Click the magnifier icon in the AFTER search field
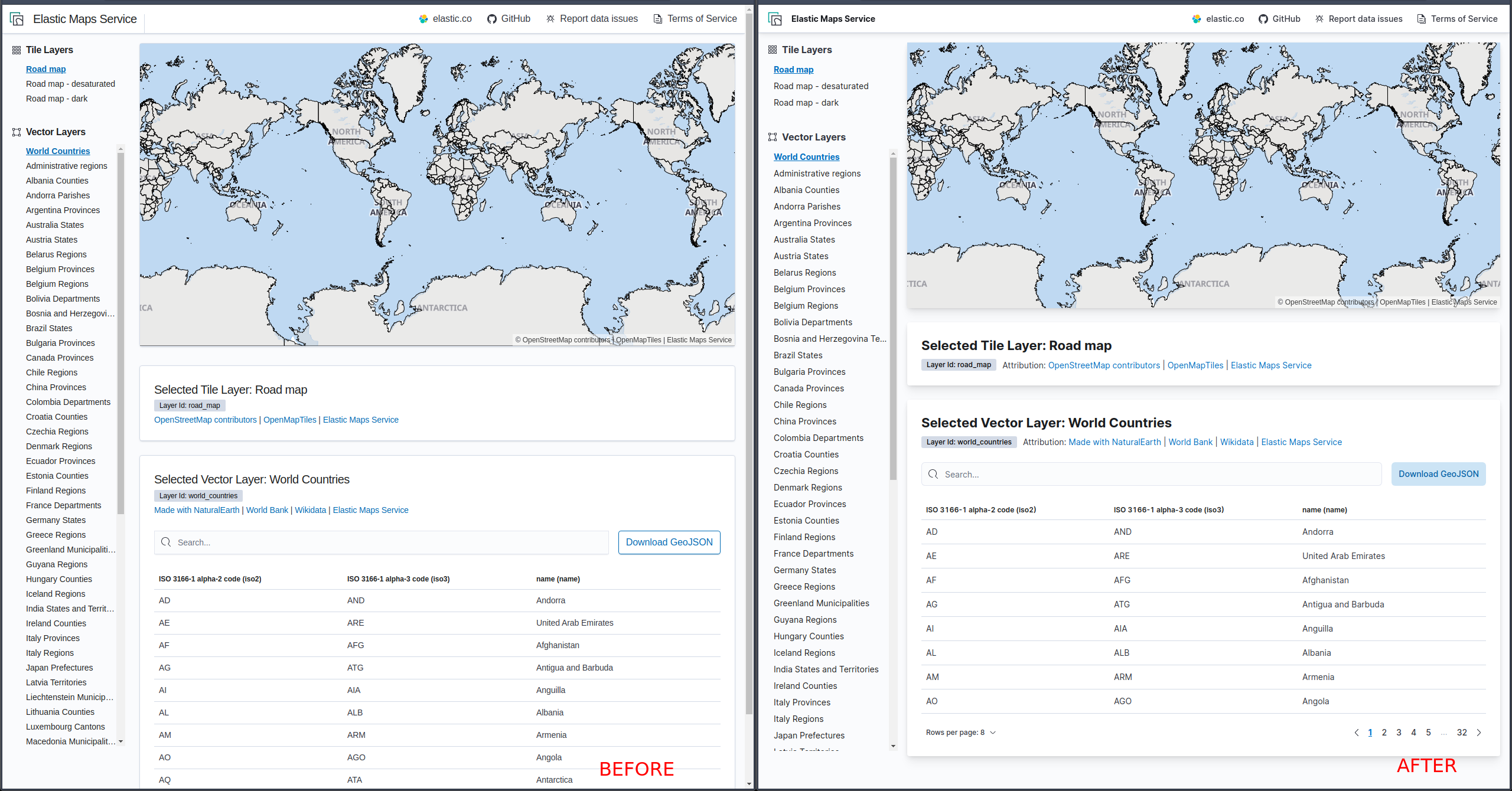The width and height of the screenshot is (1512, 791). click(933, 474)
